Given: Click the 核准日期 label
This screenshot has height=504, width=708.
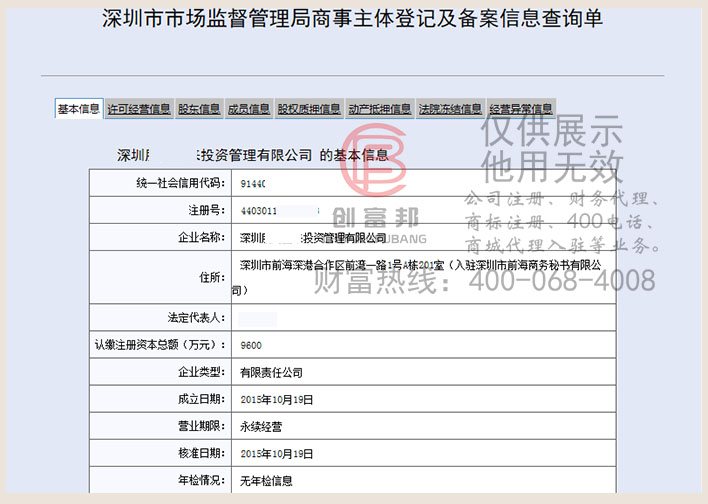Looking at the screenshot, I should click(201, 453).
